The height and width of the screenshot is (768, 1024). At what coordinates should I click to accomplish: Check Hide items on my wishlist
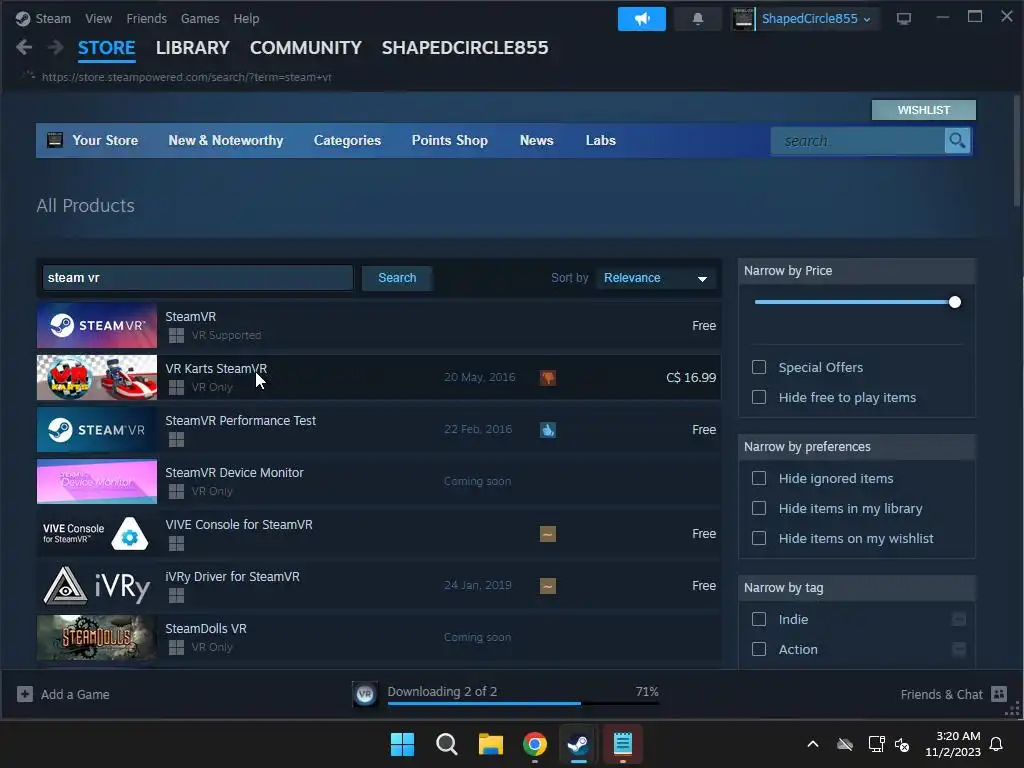[759, 538]
